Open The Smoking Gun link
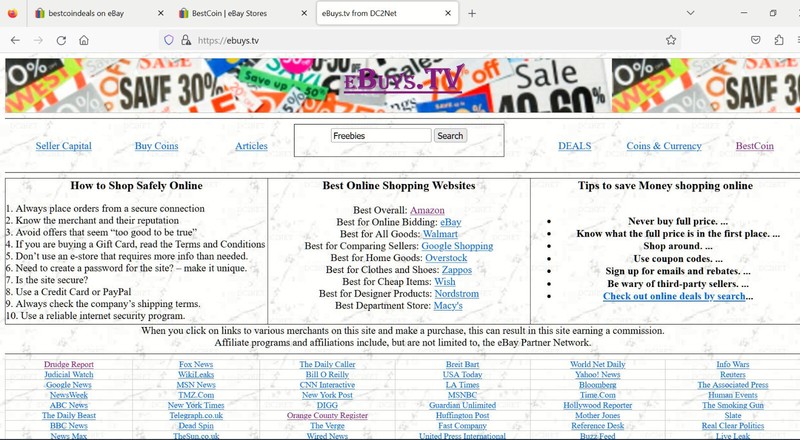 [733, 405]
